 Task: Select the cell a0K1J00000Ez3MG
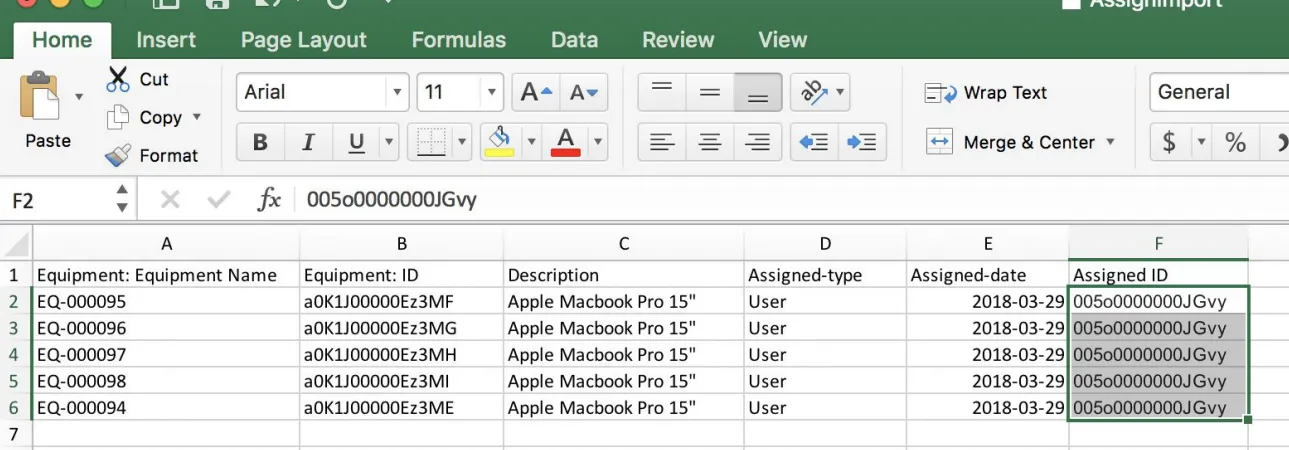coord(401,327)
